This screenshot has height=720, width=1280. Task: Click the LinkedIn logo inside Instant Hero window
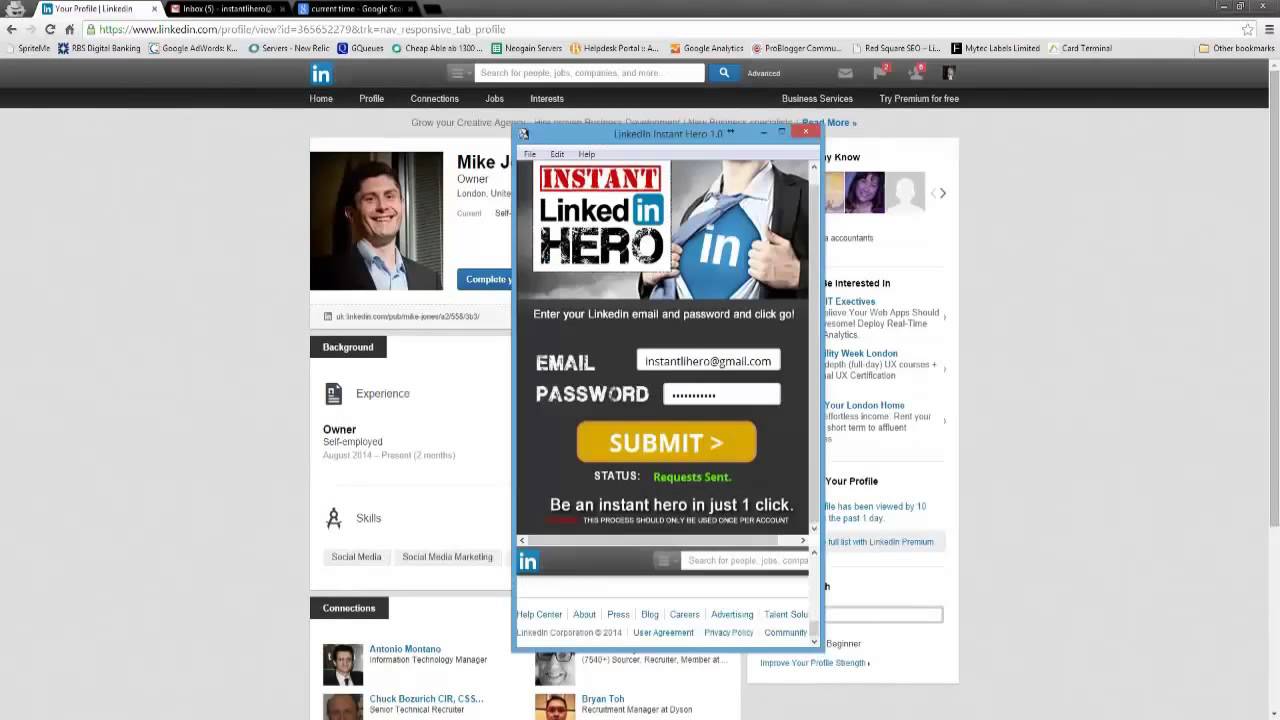(527, 561)
